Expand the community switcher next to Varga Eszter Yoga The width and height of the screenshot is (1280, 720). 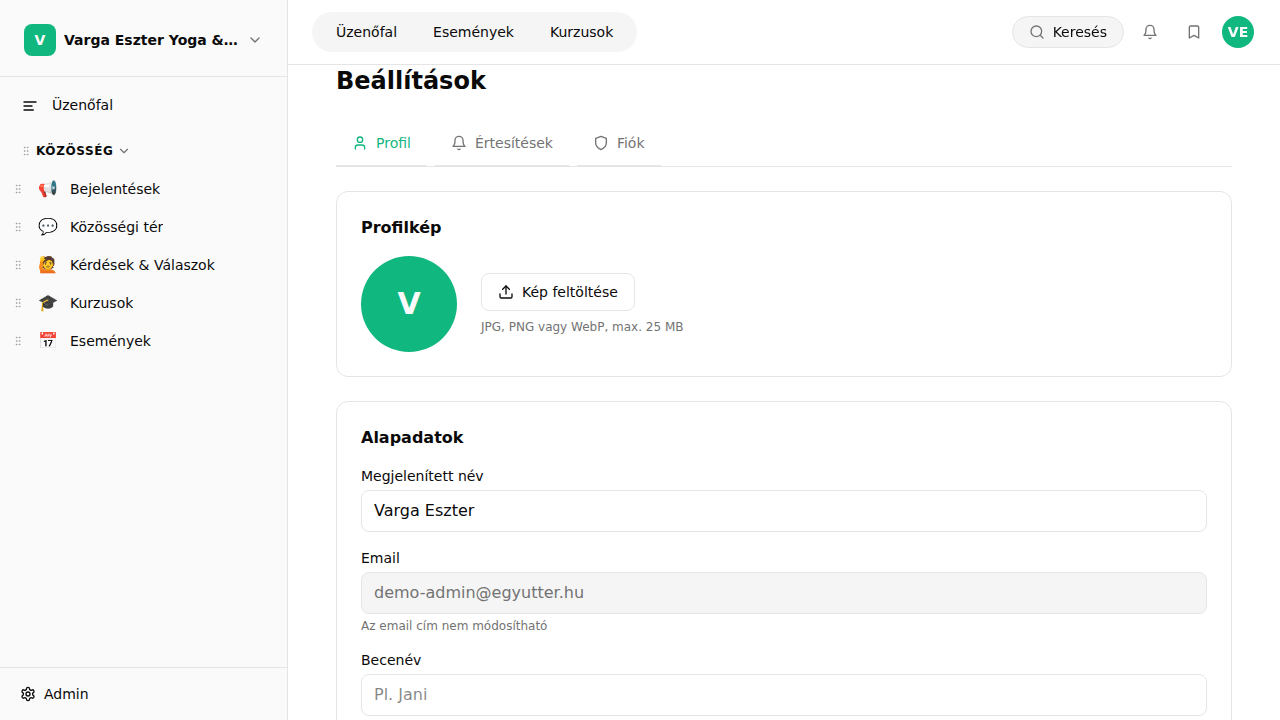pos(255,39)
